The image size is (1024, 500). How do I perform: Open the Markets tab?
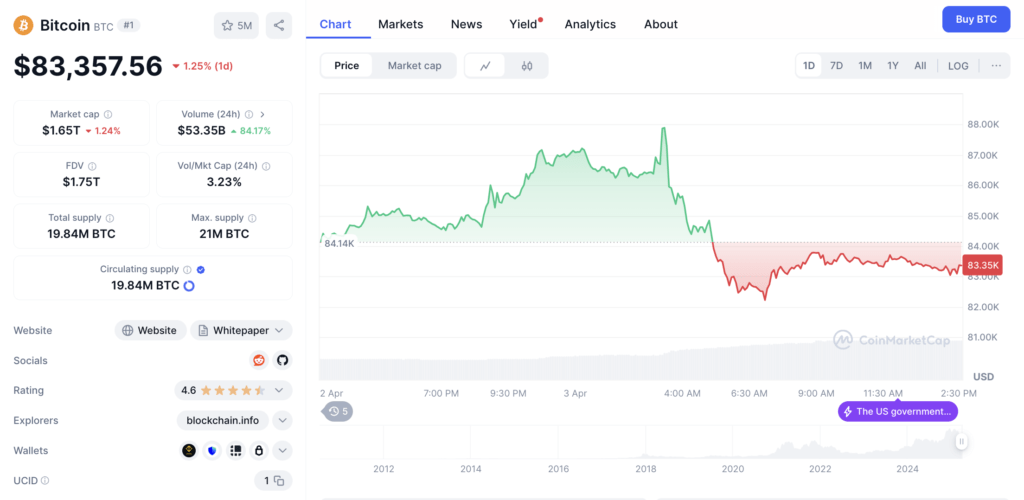(x=400, y=24)
